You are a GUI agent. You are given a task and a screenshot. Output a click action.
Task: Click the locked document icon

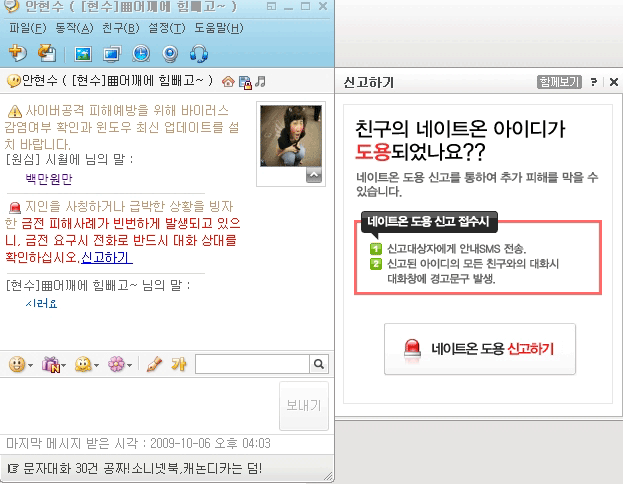point(246,82)
